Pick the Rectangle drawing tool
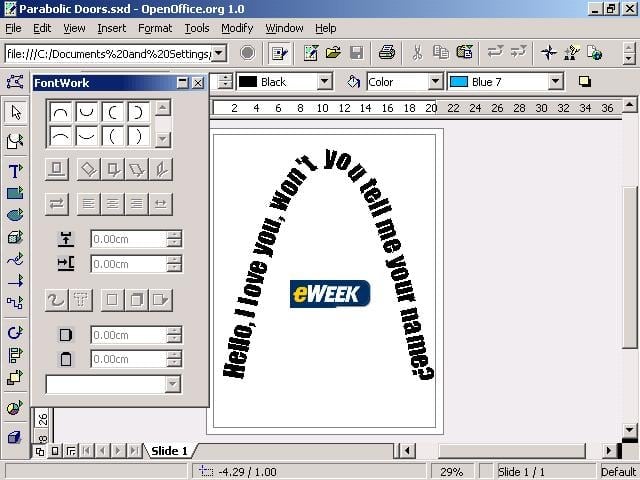 click(16, 193)
